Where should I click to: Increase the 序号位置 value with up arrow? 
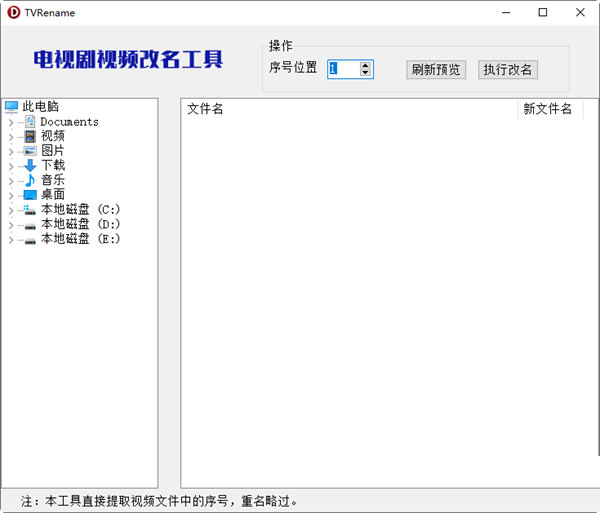(x=365, y=65)
